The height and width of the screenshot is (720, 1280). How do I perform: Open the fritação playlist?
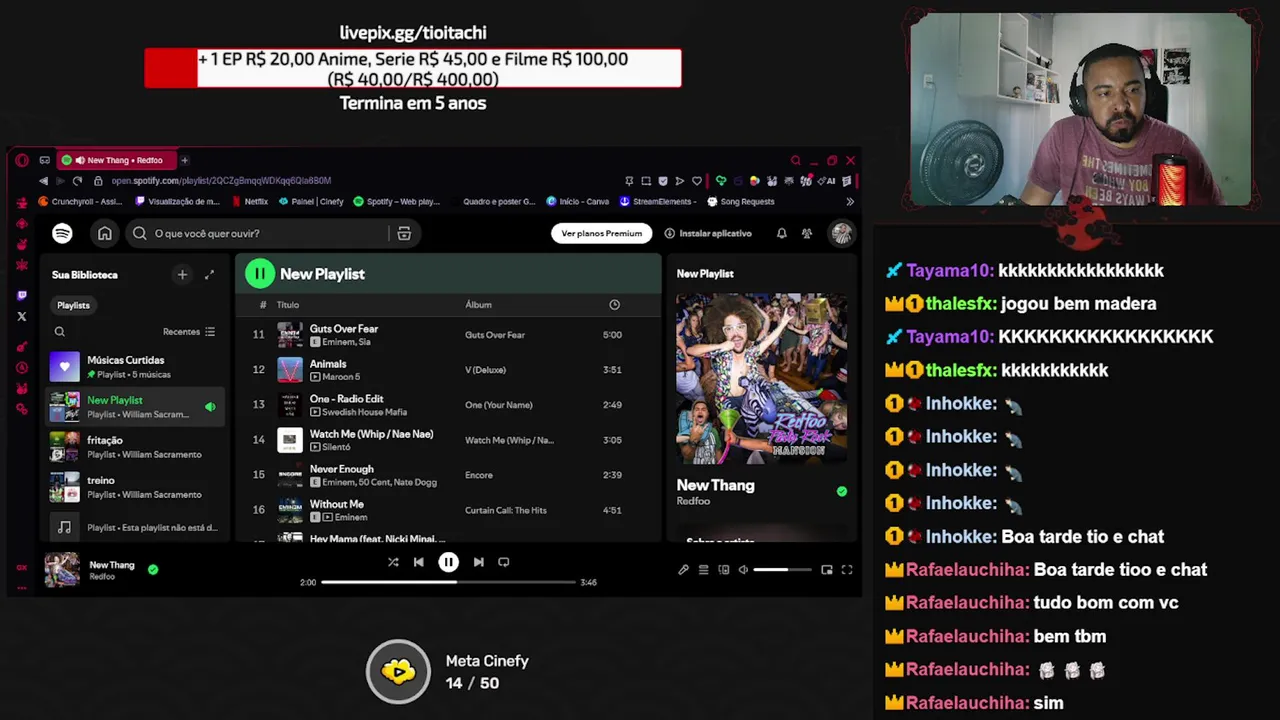point(135,447)
